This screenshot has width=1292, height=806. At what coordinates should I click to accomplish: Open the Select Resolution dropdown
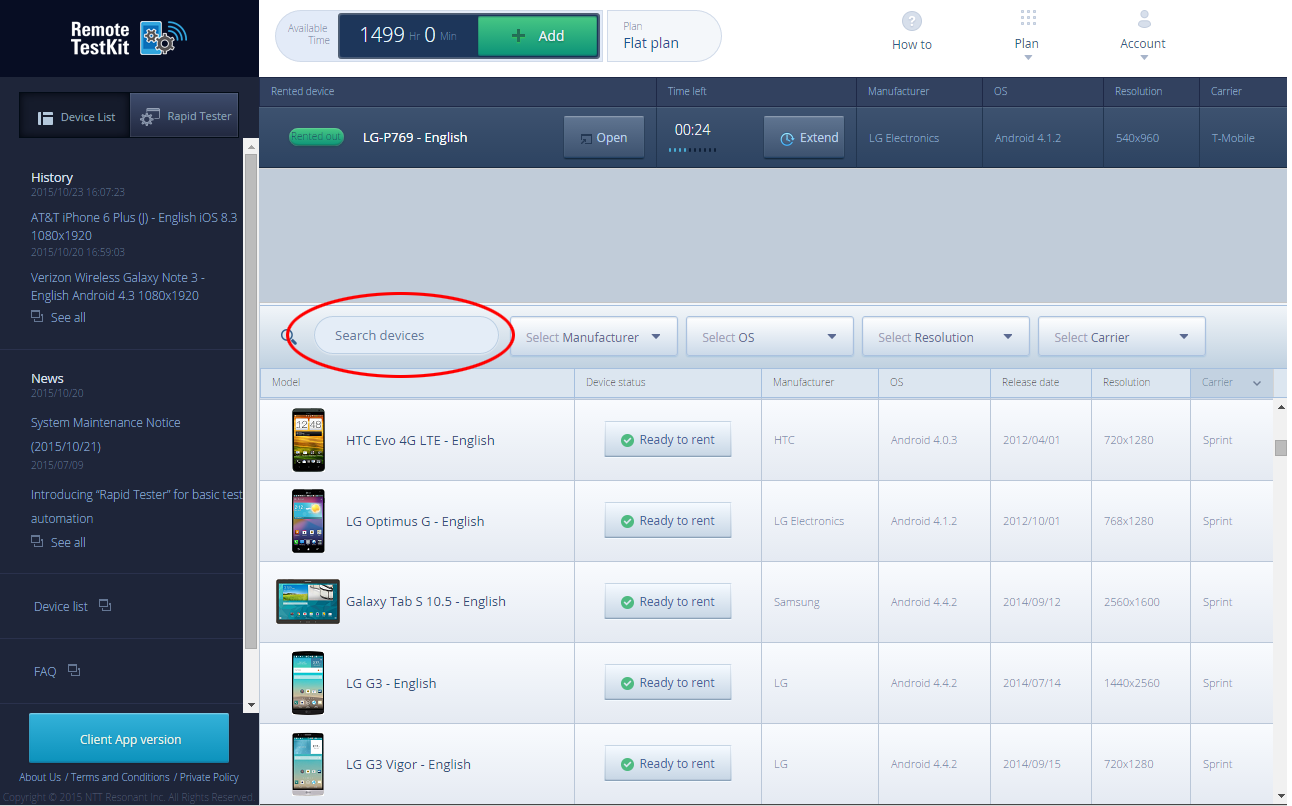click(946, 337)
